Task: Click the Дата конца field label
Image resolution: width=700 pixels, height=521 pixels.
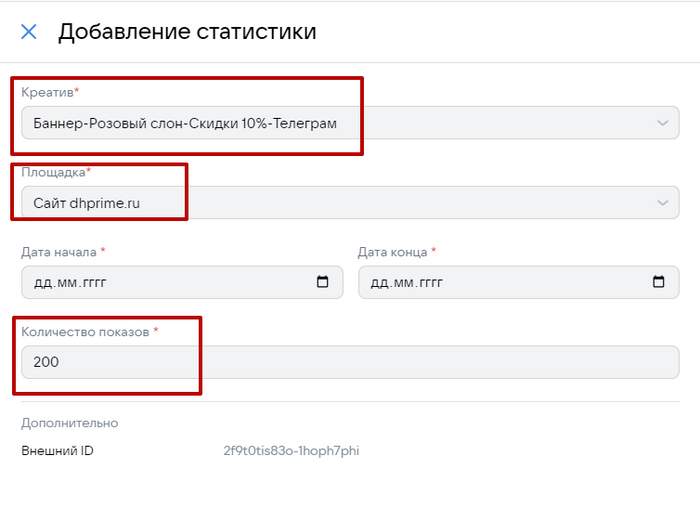Action: click(x=392, y=252)
